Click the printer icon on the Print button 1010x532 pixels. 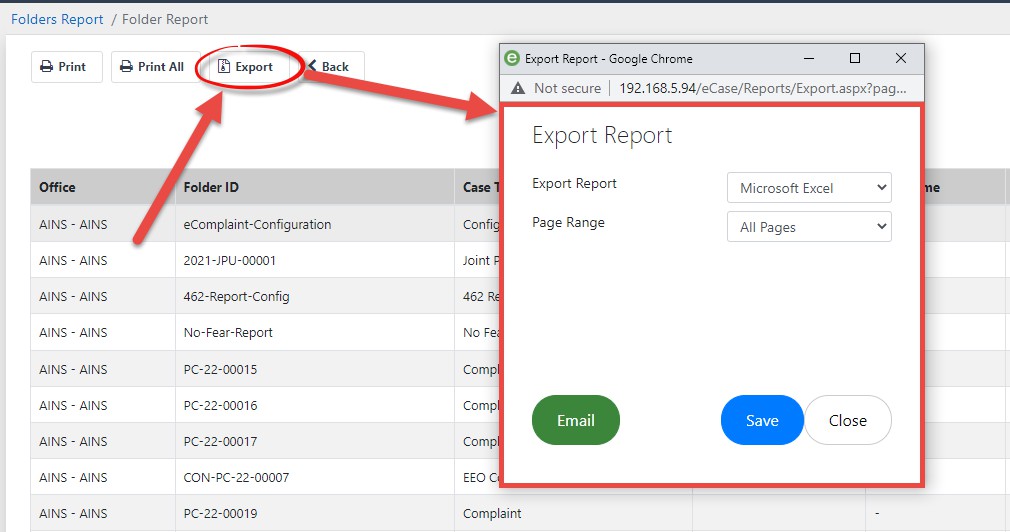click(46, 66)
